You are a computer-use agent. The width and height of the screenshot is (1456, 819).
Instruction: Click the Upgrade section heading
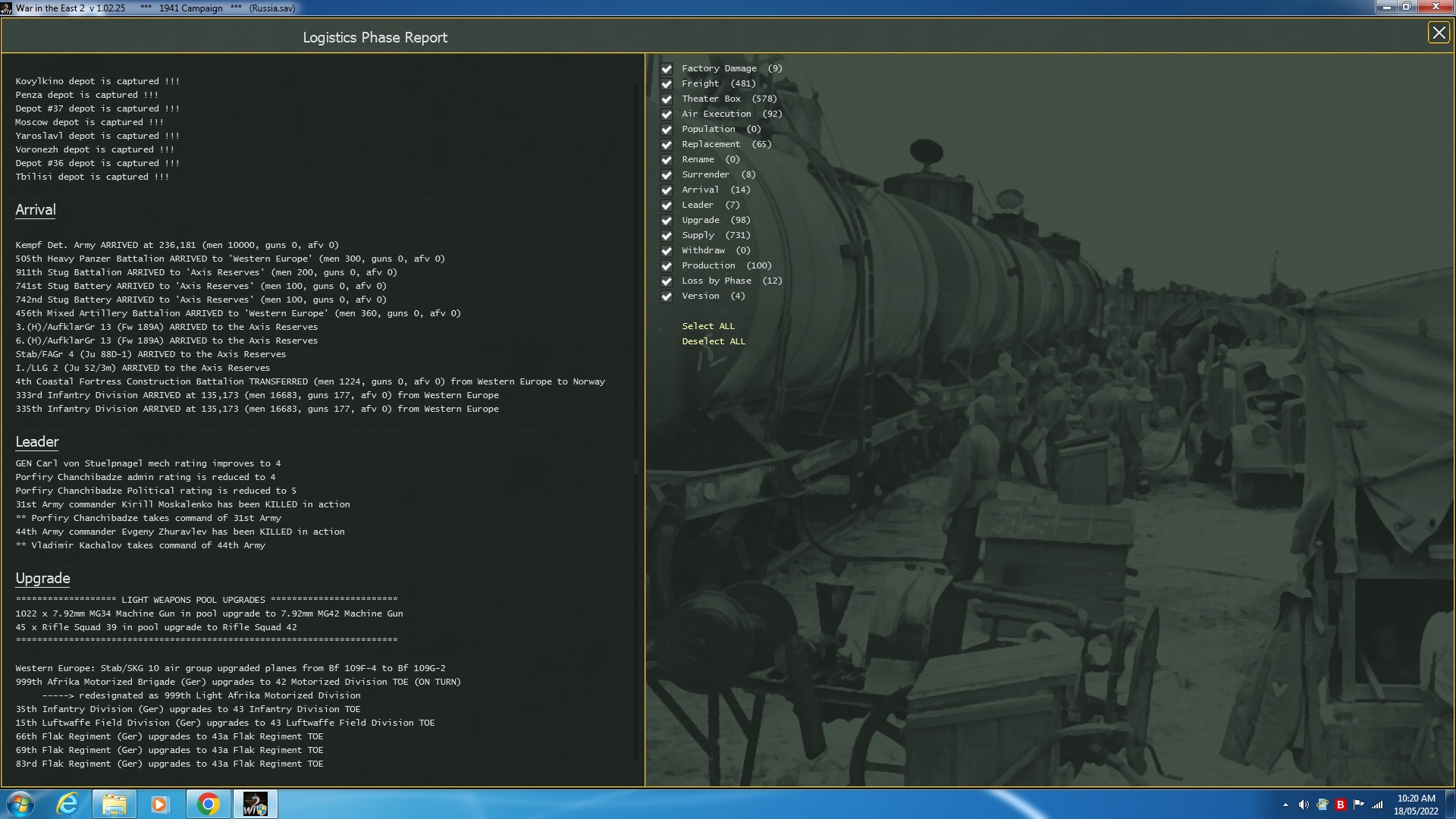42,579
